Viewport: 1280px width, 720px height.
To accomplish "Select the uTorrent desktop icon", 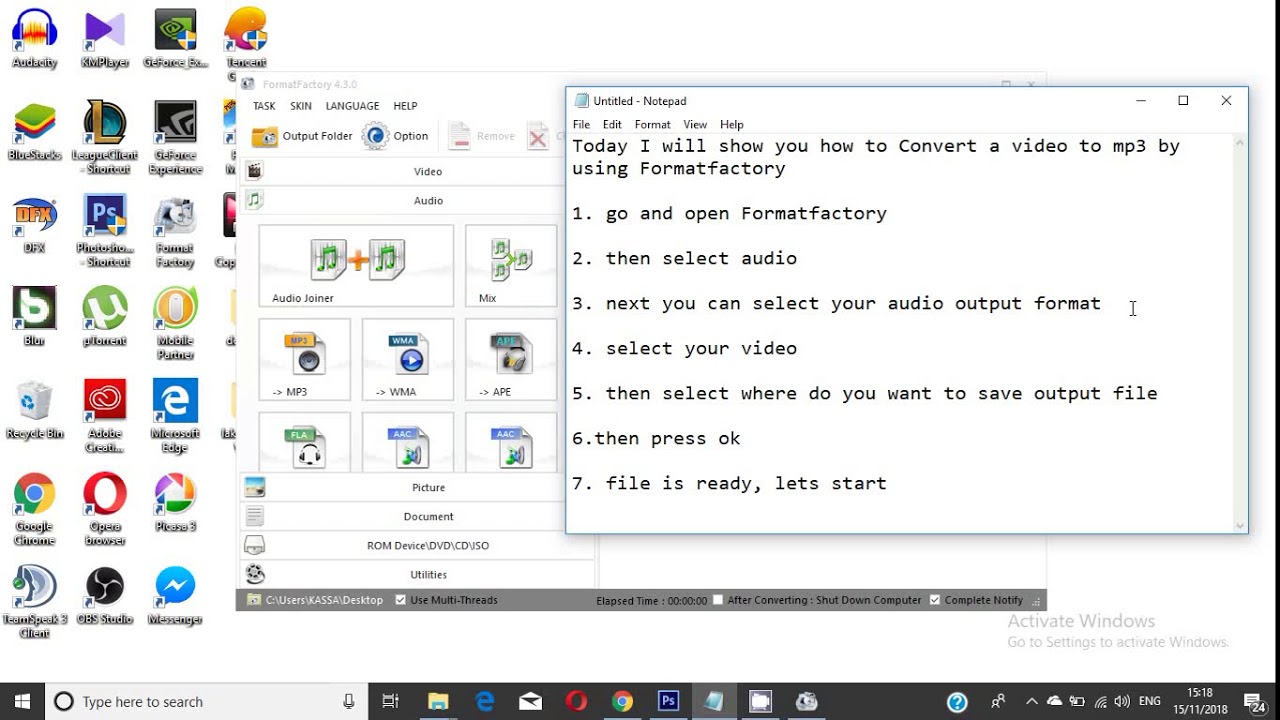I will click(105, 317).
